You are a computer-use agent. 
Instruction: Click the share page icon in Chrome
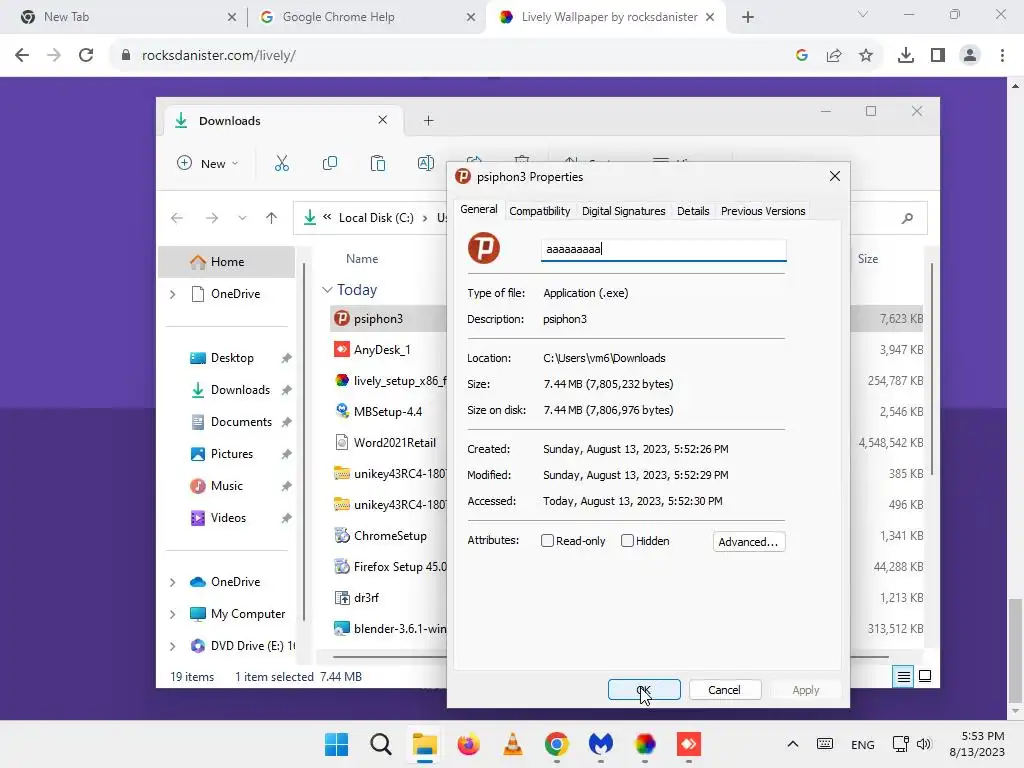coord(834,55)
